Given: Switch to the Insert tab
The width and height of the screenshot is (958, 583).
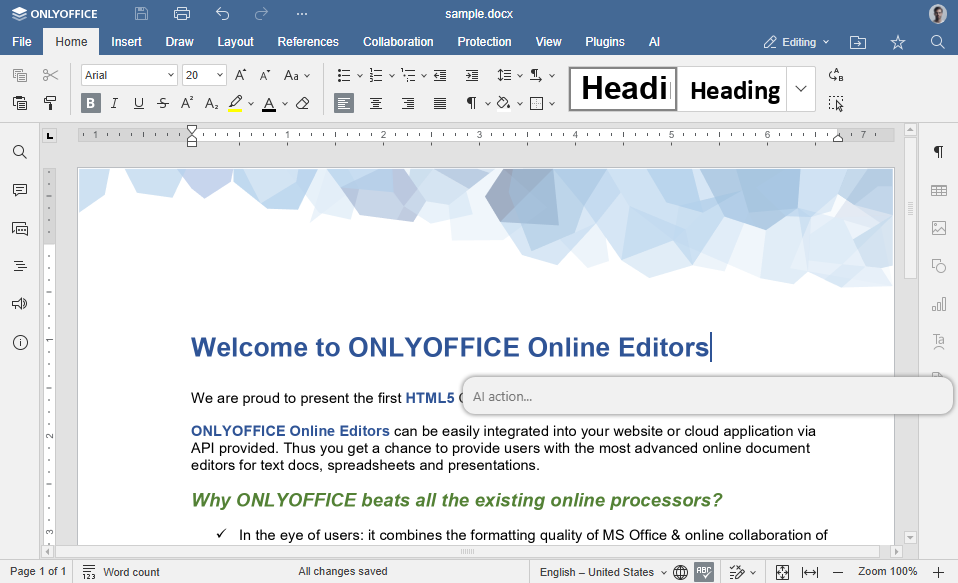Looking at the screenshot, I should (x=126, y=42).
